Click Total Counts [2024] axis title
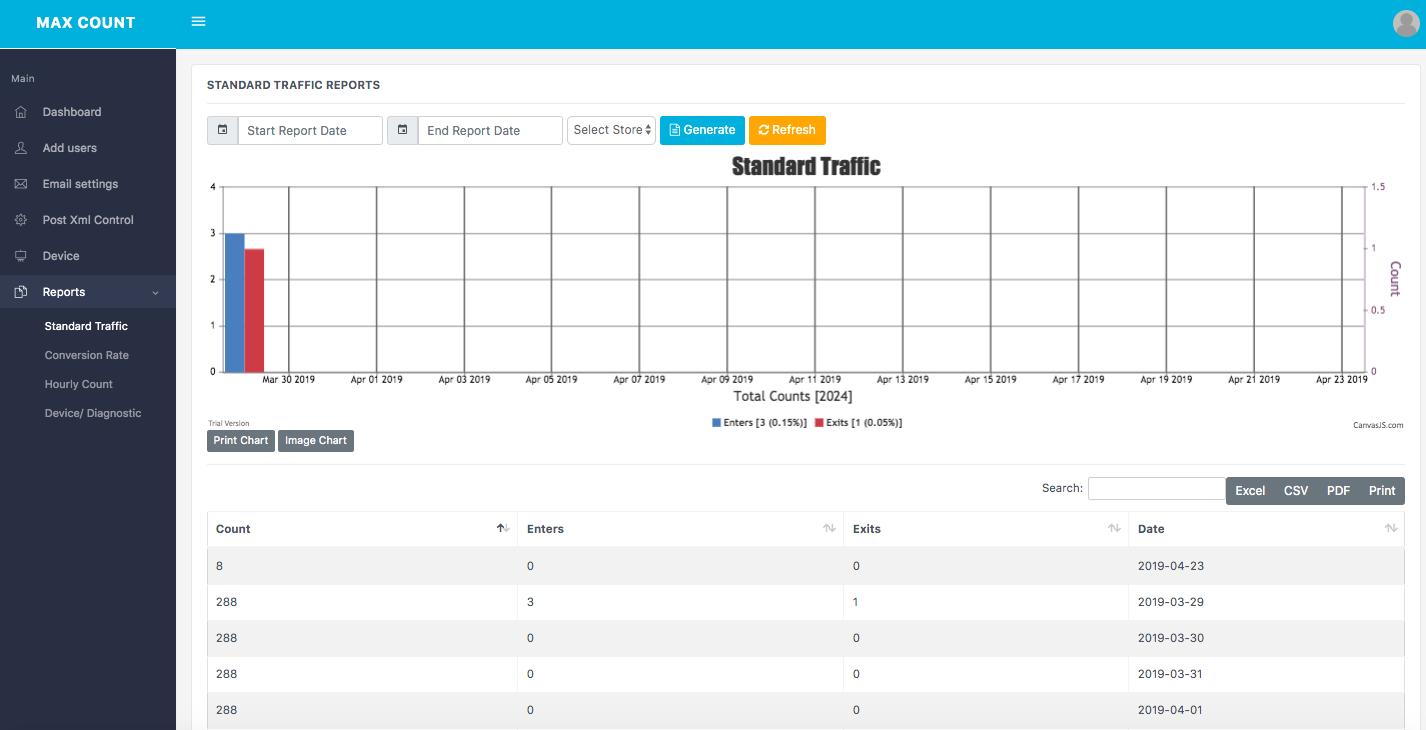This screenshot has width=1426, height=730. [793, 397]
